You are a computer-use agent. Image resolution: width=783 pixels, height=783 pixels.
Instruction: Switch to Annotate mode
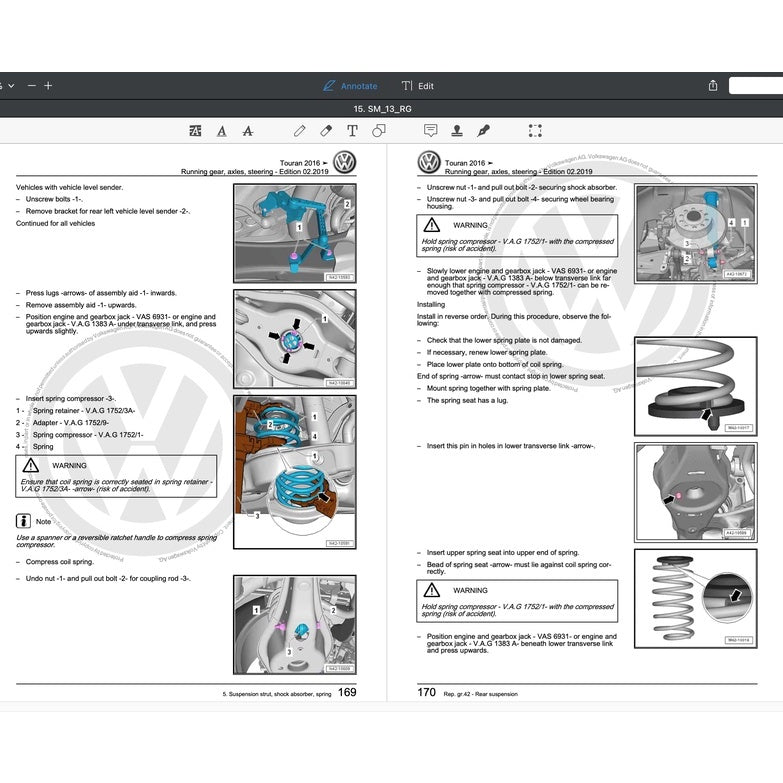tap(350, 86)
